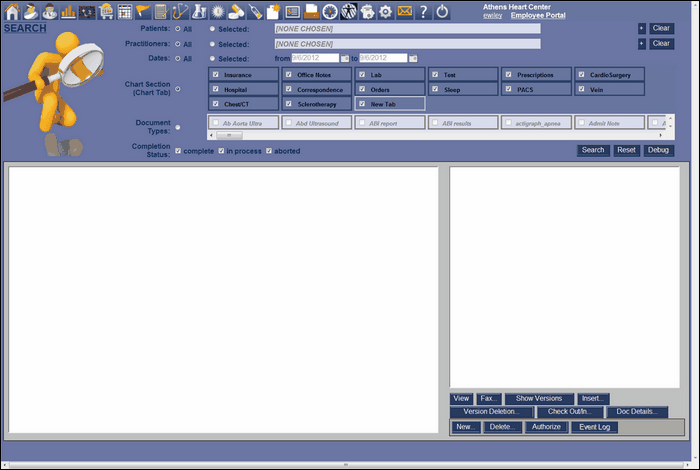
Task: Open the robot icon beside the gear
Action: coord(367,12)
